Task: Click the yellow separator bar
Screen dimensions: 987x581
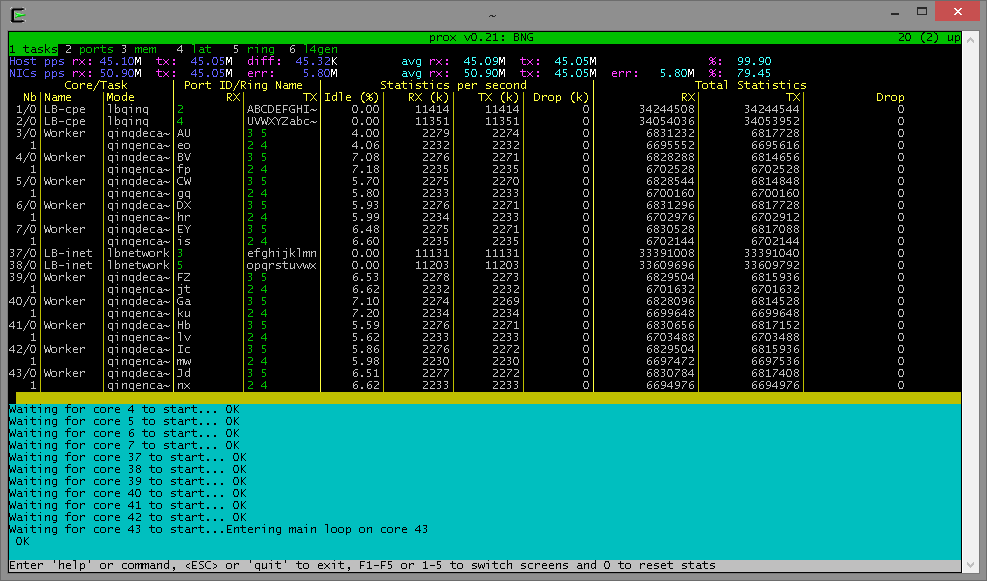Action: click(x=487, y=397)
